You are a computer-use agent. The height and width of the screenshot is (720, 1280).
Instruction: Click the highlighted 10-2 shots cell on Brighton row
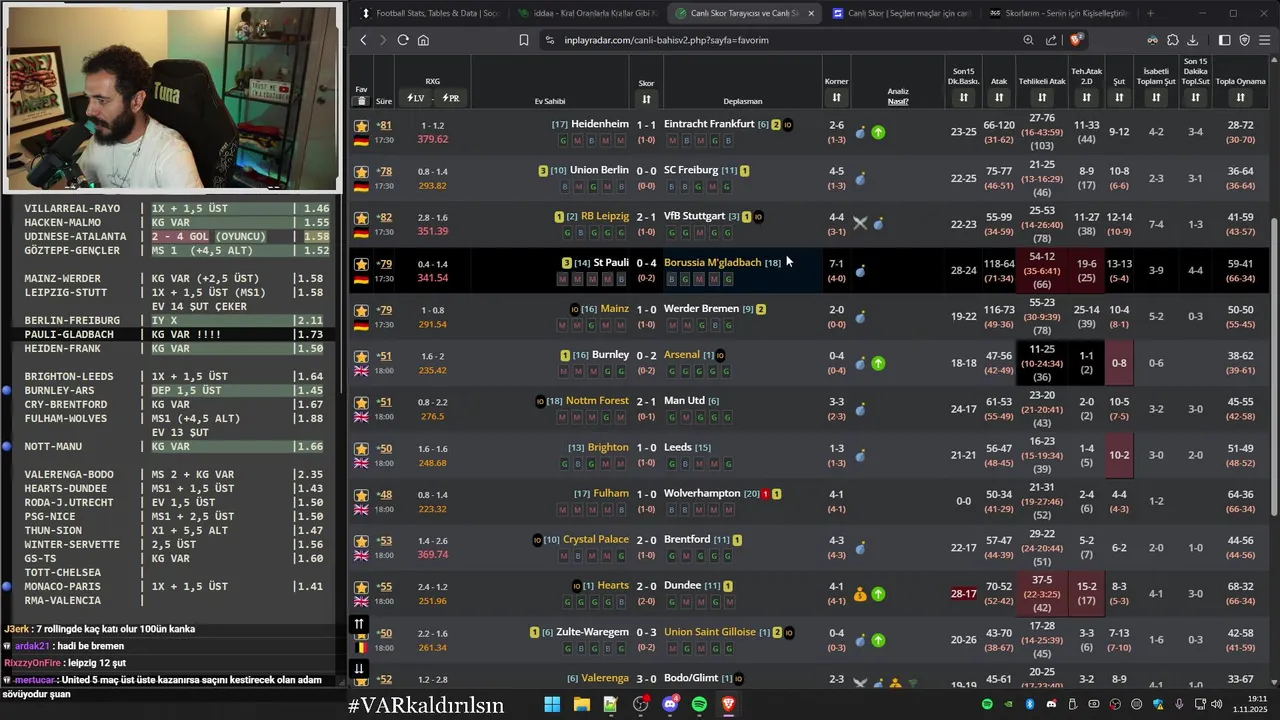pyautogui.click(x=1119, y=455)
